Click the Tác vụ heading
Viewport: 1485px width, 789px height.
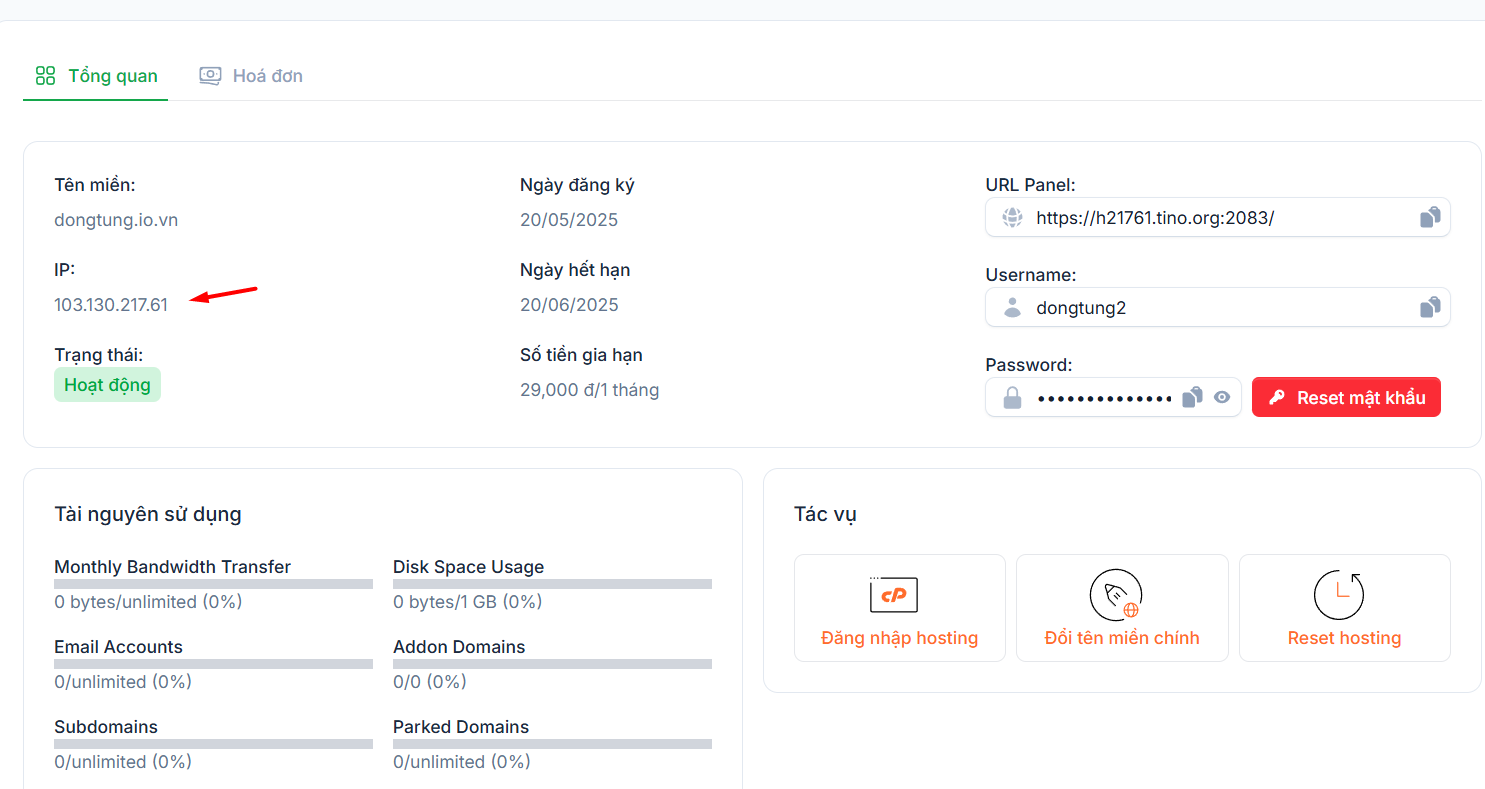tap(825, 515)
